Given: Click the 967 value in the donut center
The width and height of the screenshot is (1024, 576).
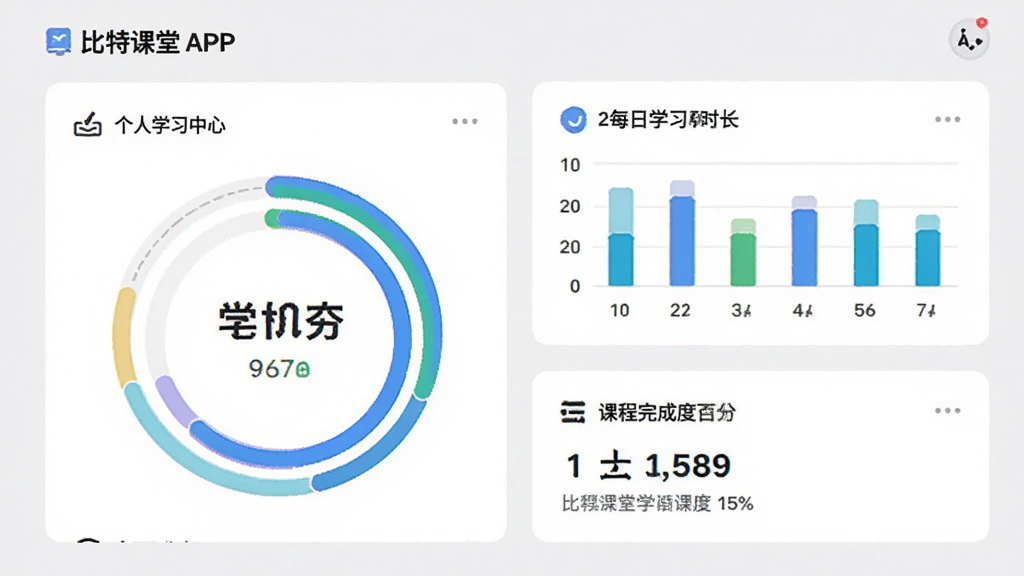Looking at the screenshot, I should pos(279,369).
